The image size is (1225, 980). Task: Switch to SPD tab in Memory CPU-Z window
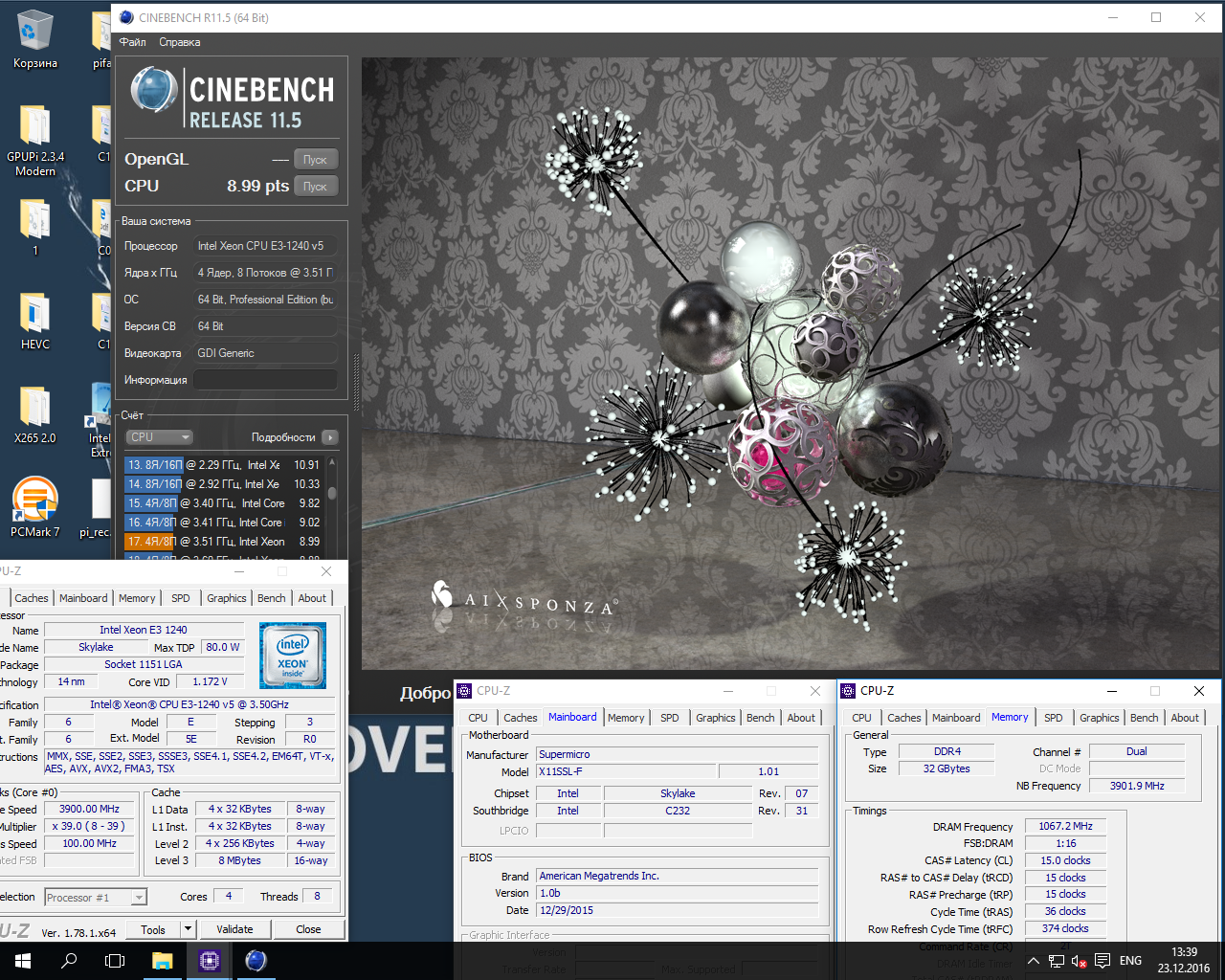[1054, 718]
